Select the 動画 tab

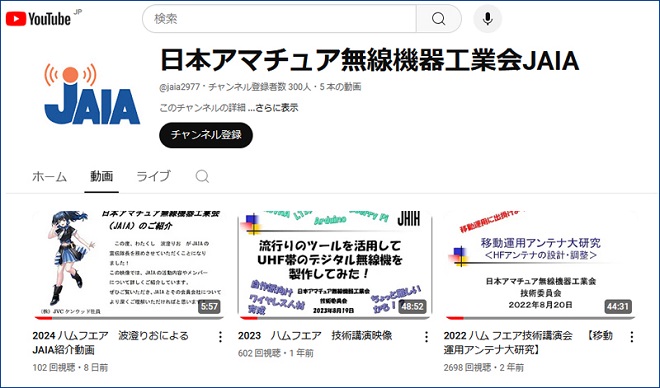click(x=101, y=176)
